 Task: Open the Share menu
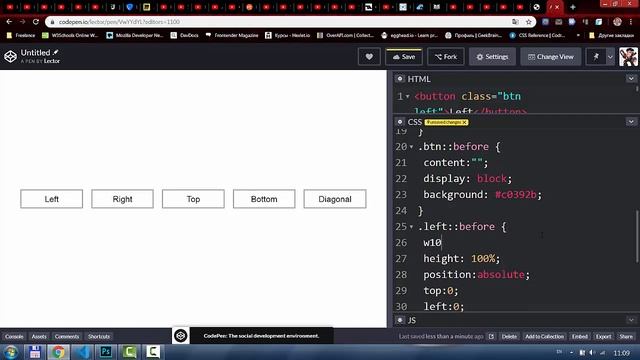tap(626, 336)
